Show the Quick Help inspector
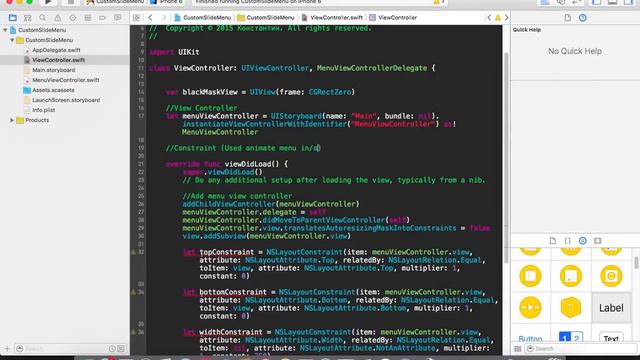The height and width of the screenshot is (360, 640). coord(582,18)
